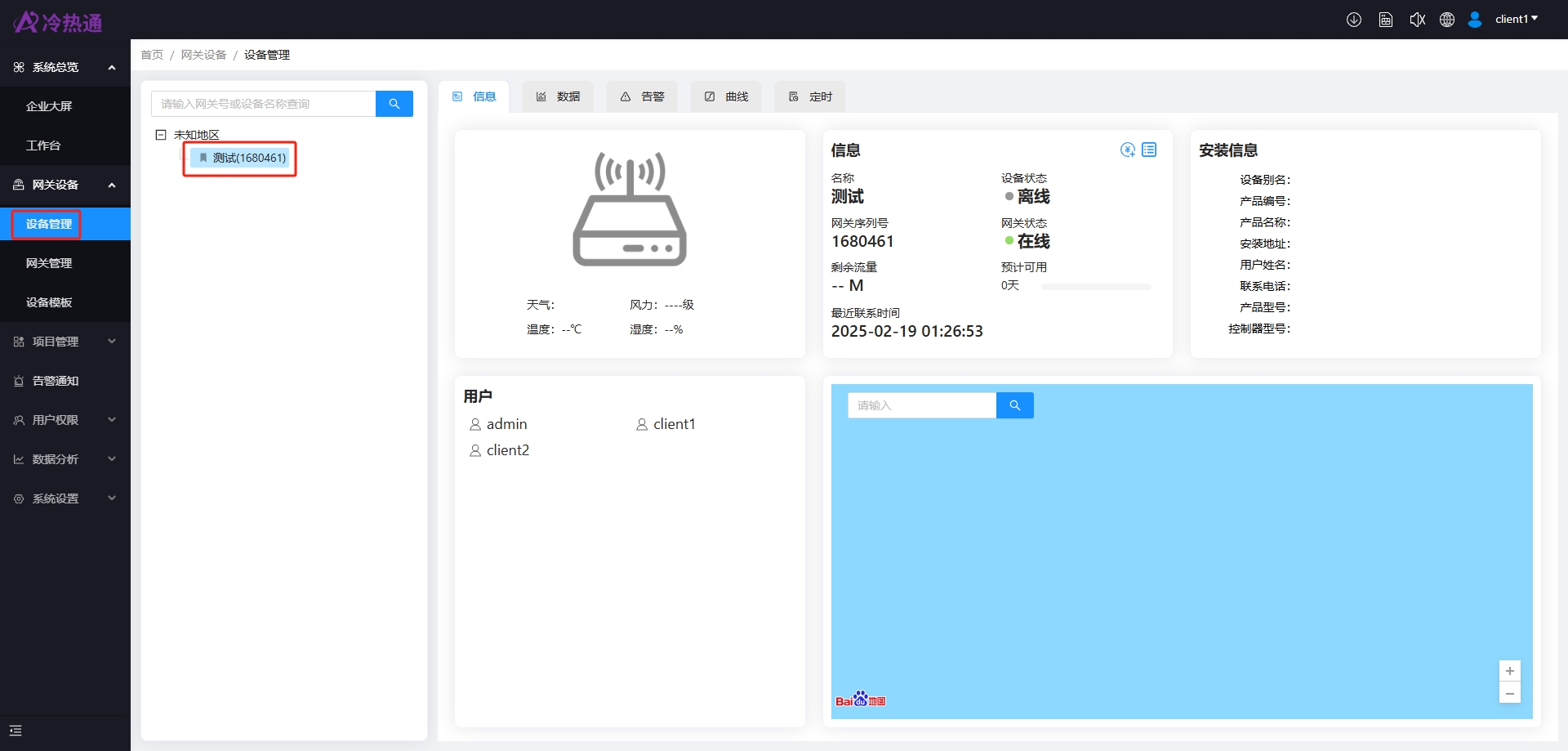Screen dimensions: 1568x751
Task: Click the timestamp 2025-02-19 01:26:53
Action: click(x=906, y=331)
